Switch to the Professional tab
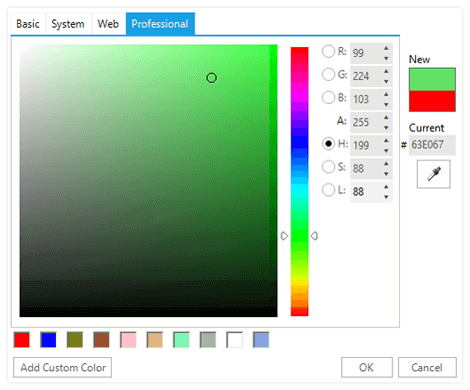 (x=160, y=24)
